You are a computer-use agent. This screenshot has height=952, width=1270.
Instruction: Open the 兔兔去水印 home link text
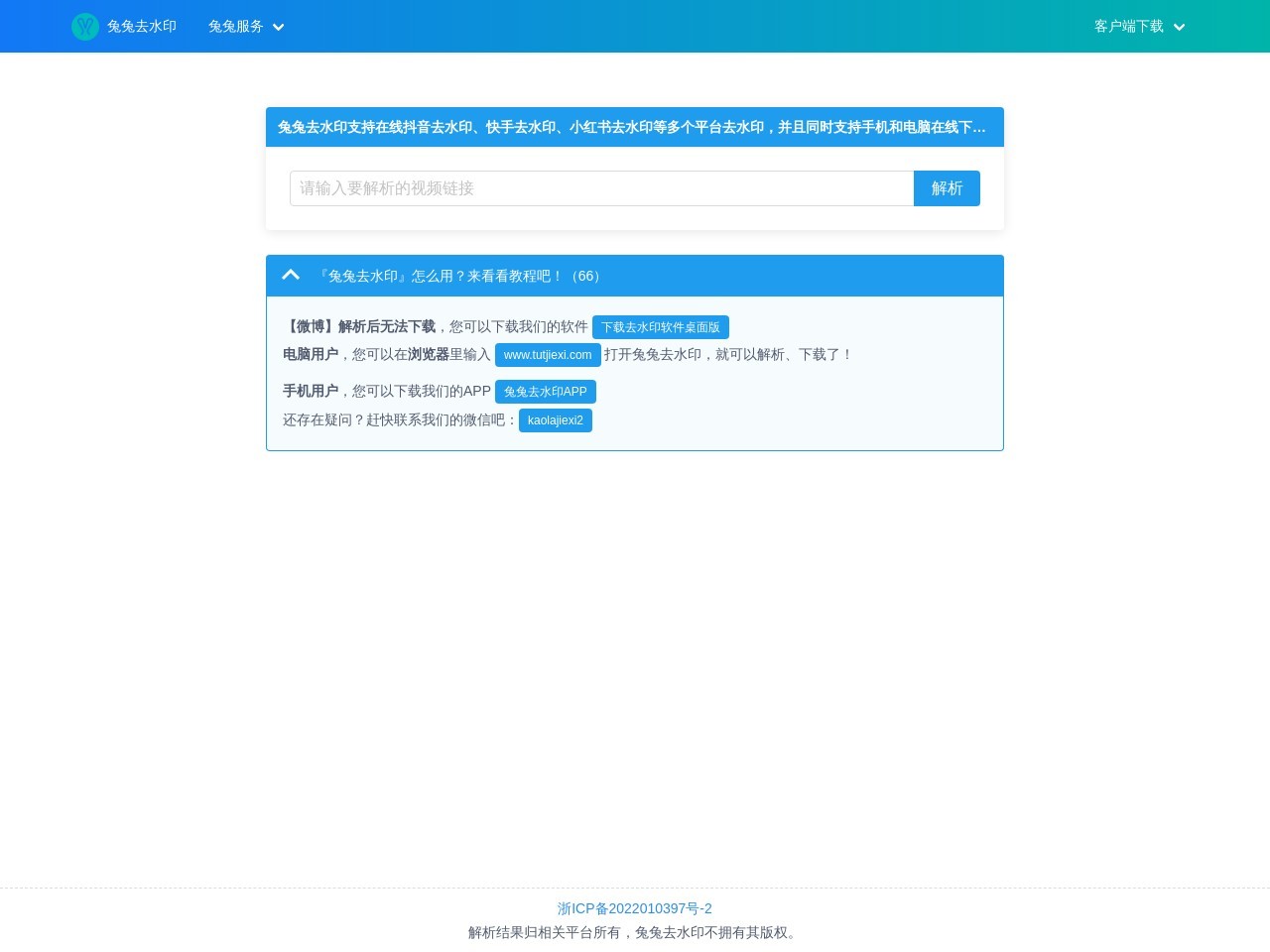click(x=142, y=27)
